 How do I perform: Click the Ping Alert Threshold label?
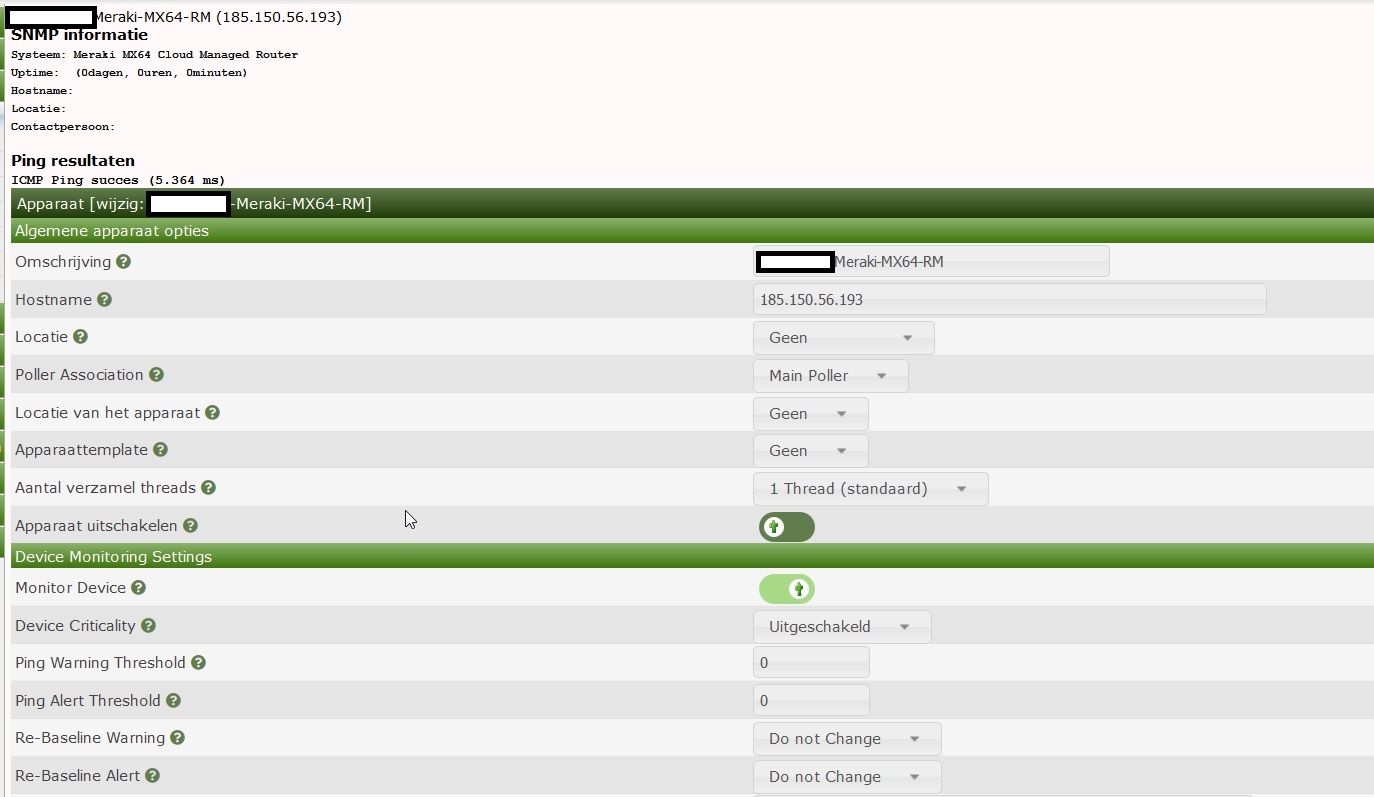88,701
